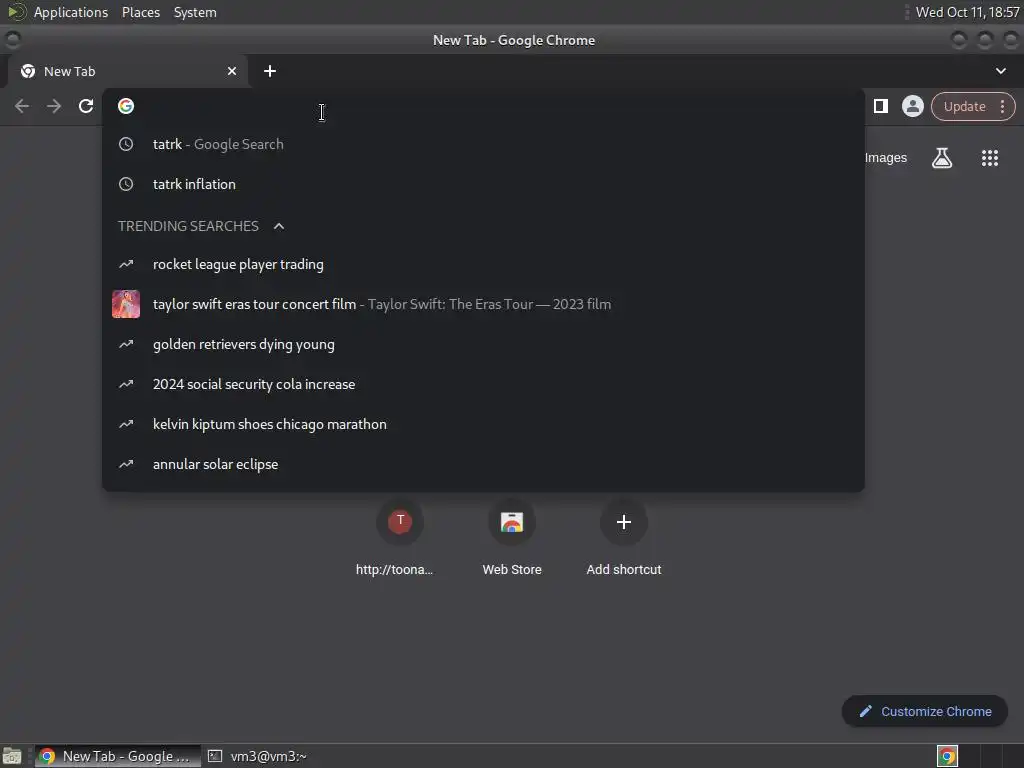Viewport: 1024px width, 768px height.
Task: Click the Taylor Swift suggestion thumbnail
Action: click(x=126, y=304)
